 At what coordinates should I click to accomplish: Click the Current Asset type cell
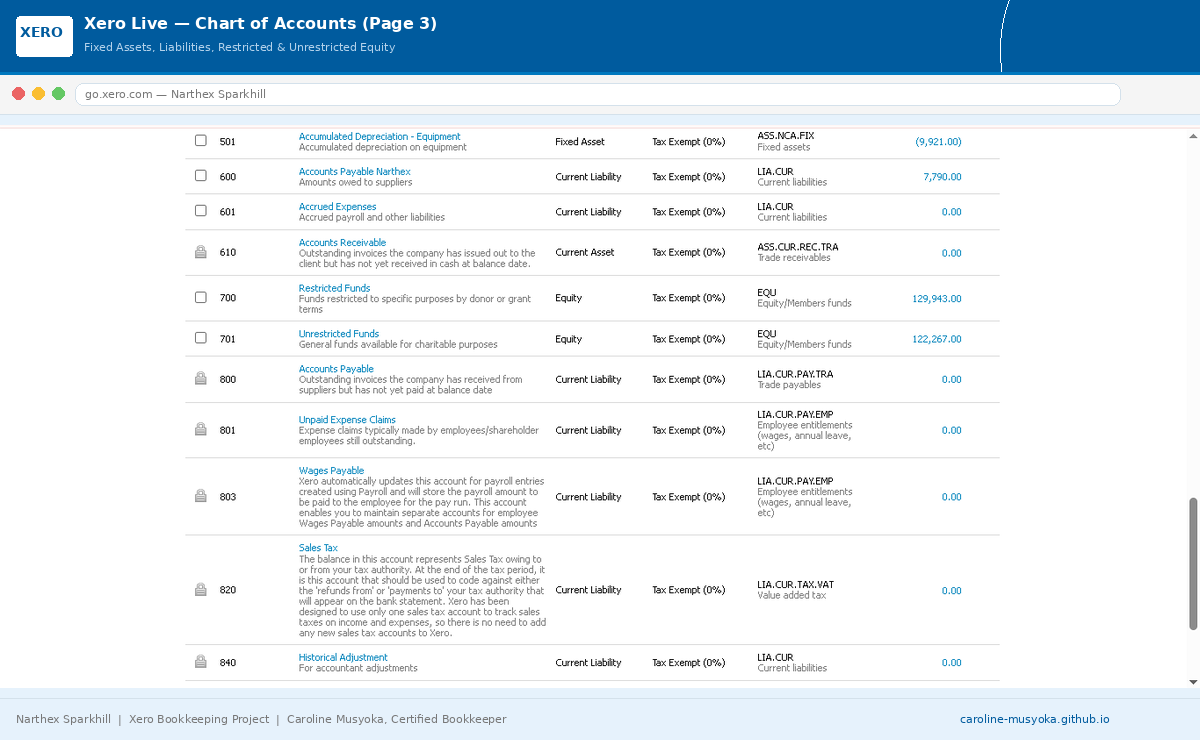click(x=585, y=253)
